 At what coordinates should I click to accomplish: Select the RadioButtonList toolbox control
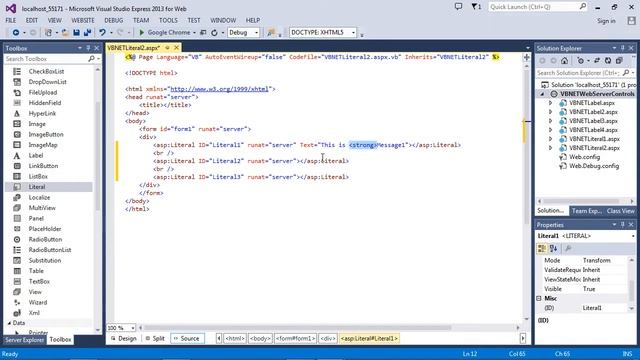(49, 250)
